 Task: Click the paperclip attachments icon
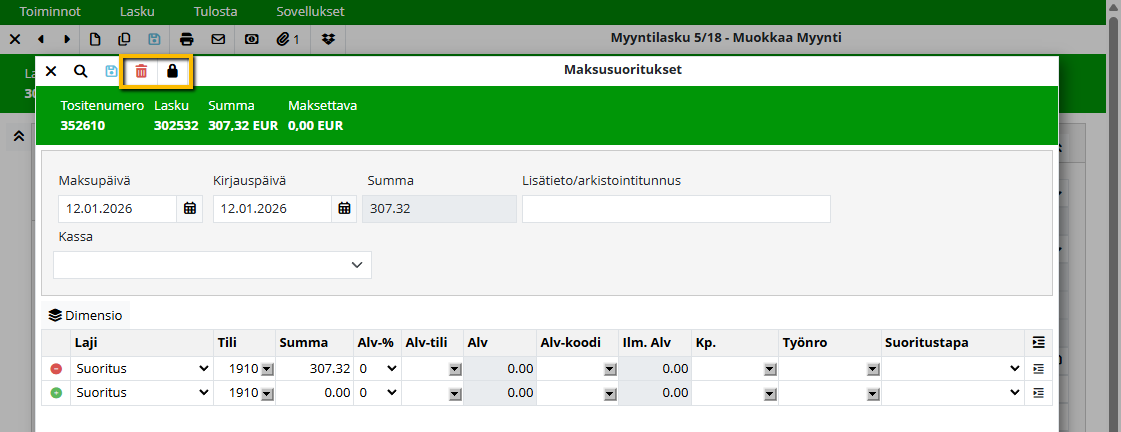tap(288, 39)
